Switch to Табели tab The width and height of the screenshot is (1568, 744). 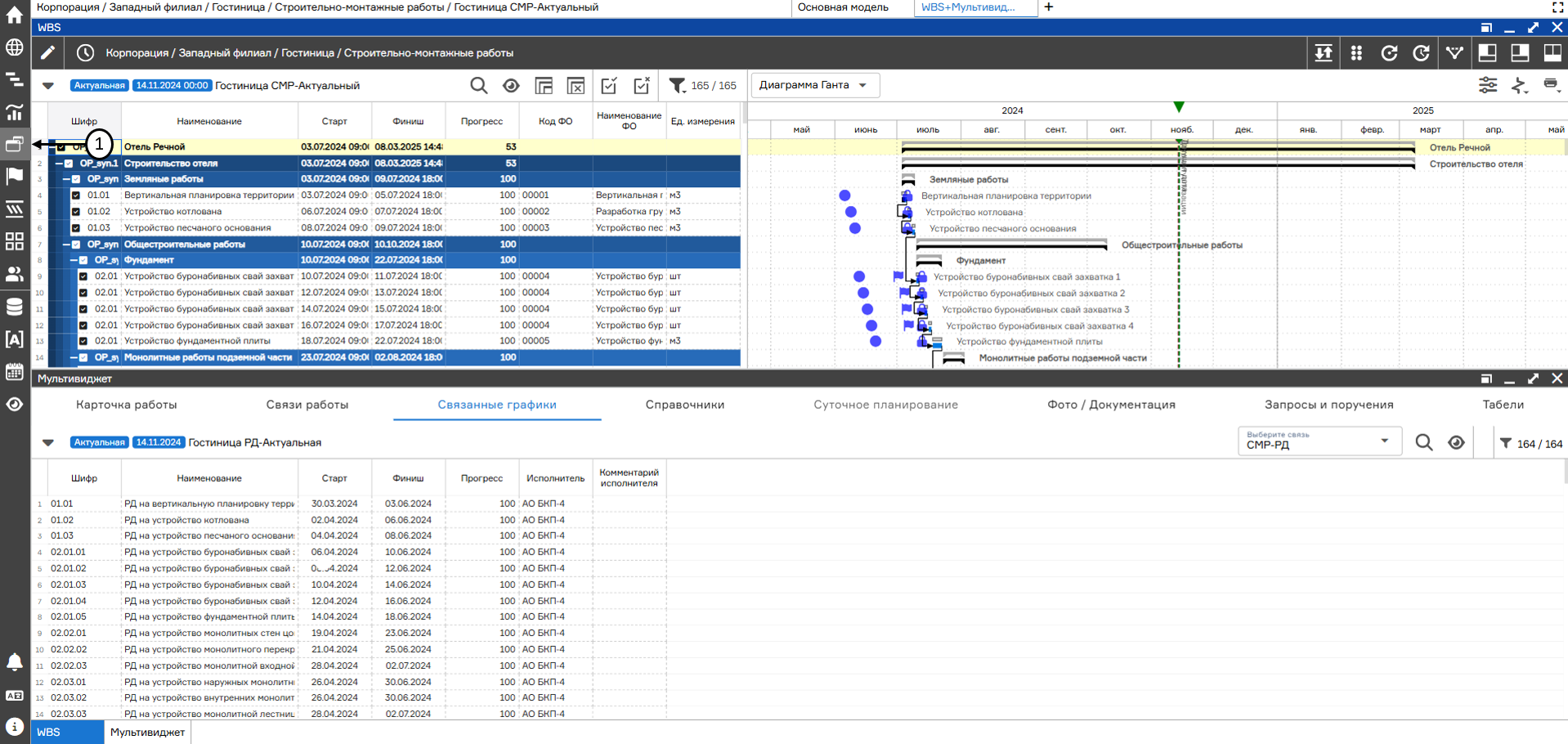1503,405
